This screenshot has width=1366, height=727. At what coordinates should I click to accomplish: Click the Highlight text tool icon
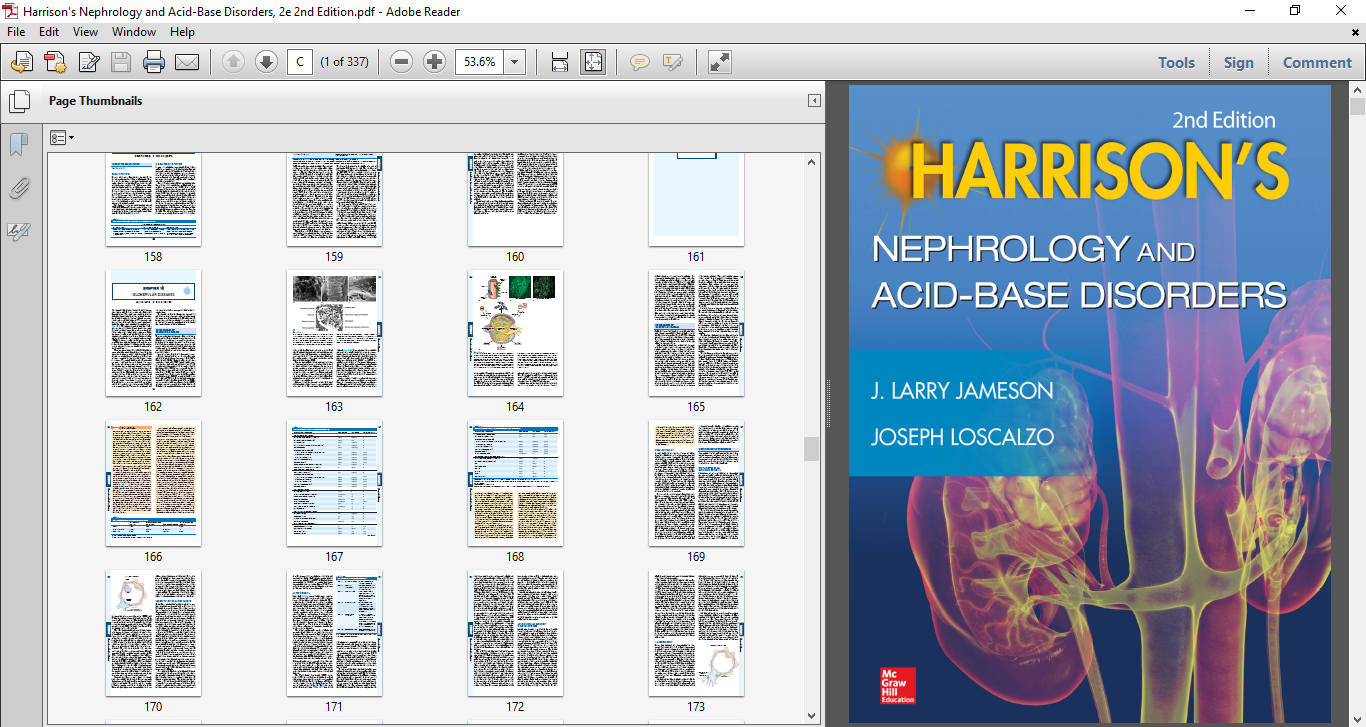672,62
